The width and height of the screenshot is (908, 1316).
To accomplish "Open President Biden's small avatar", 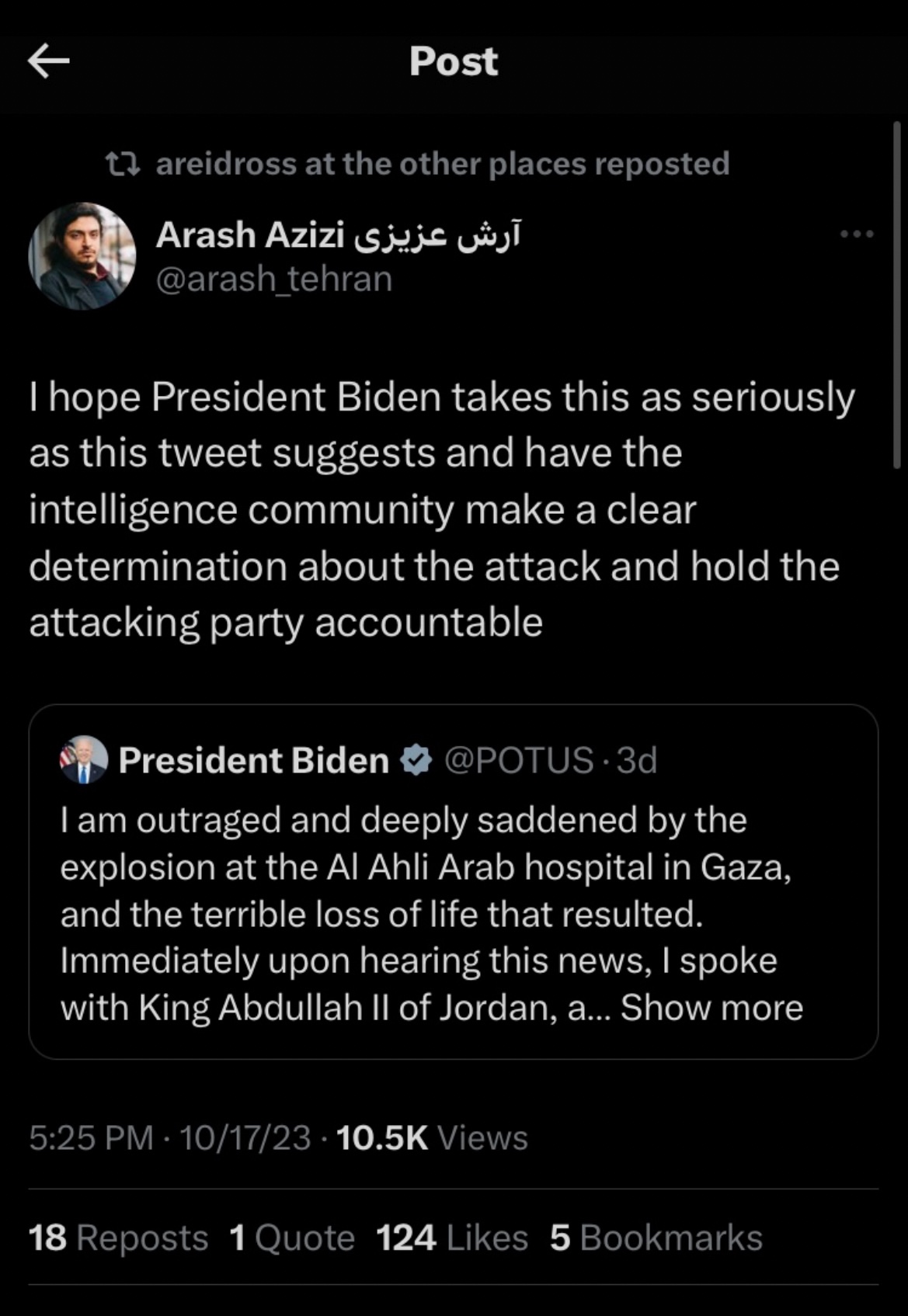I will [84, 759].
